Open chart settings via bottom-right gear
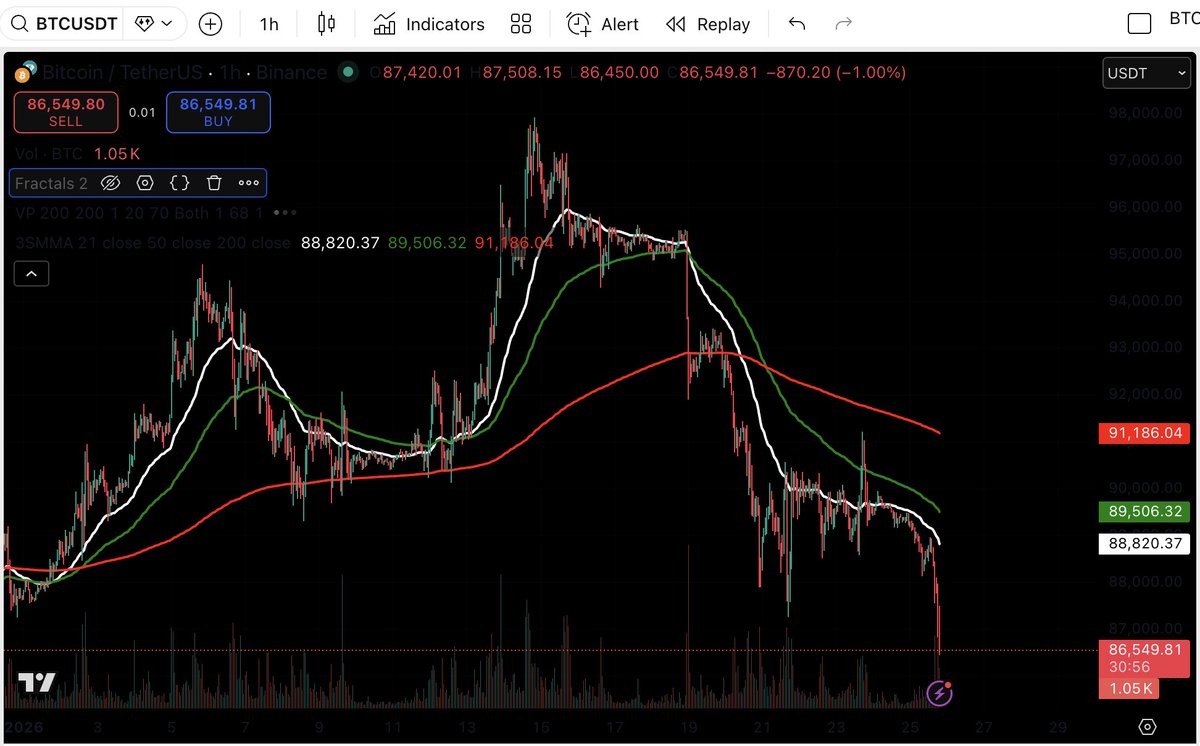 coord(1147,726)
